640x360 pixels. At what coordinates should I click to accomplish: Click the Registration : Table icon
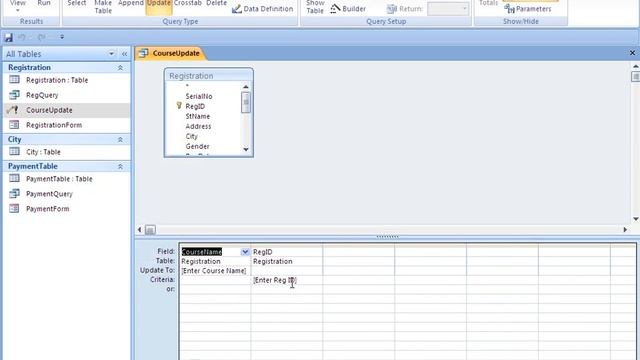click(14, 80)
